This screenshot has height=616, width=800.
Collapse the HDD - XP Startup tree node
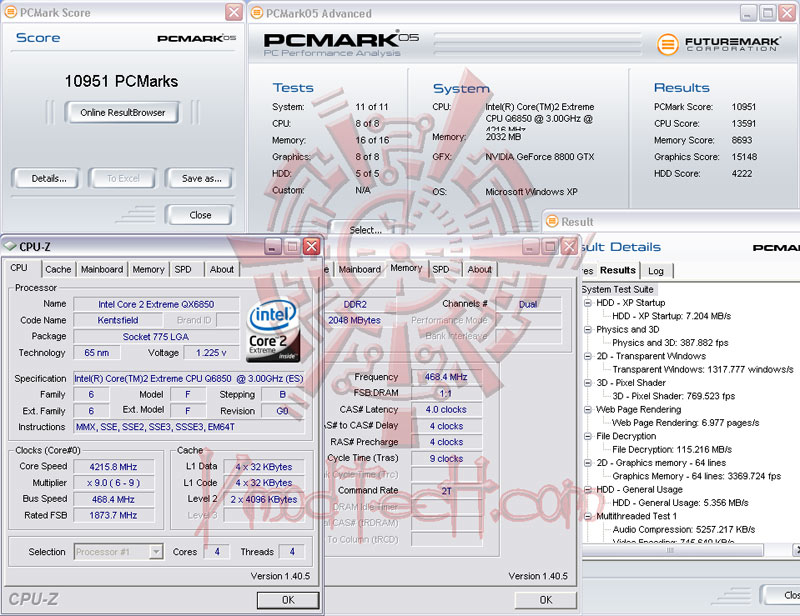[588, 303]
